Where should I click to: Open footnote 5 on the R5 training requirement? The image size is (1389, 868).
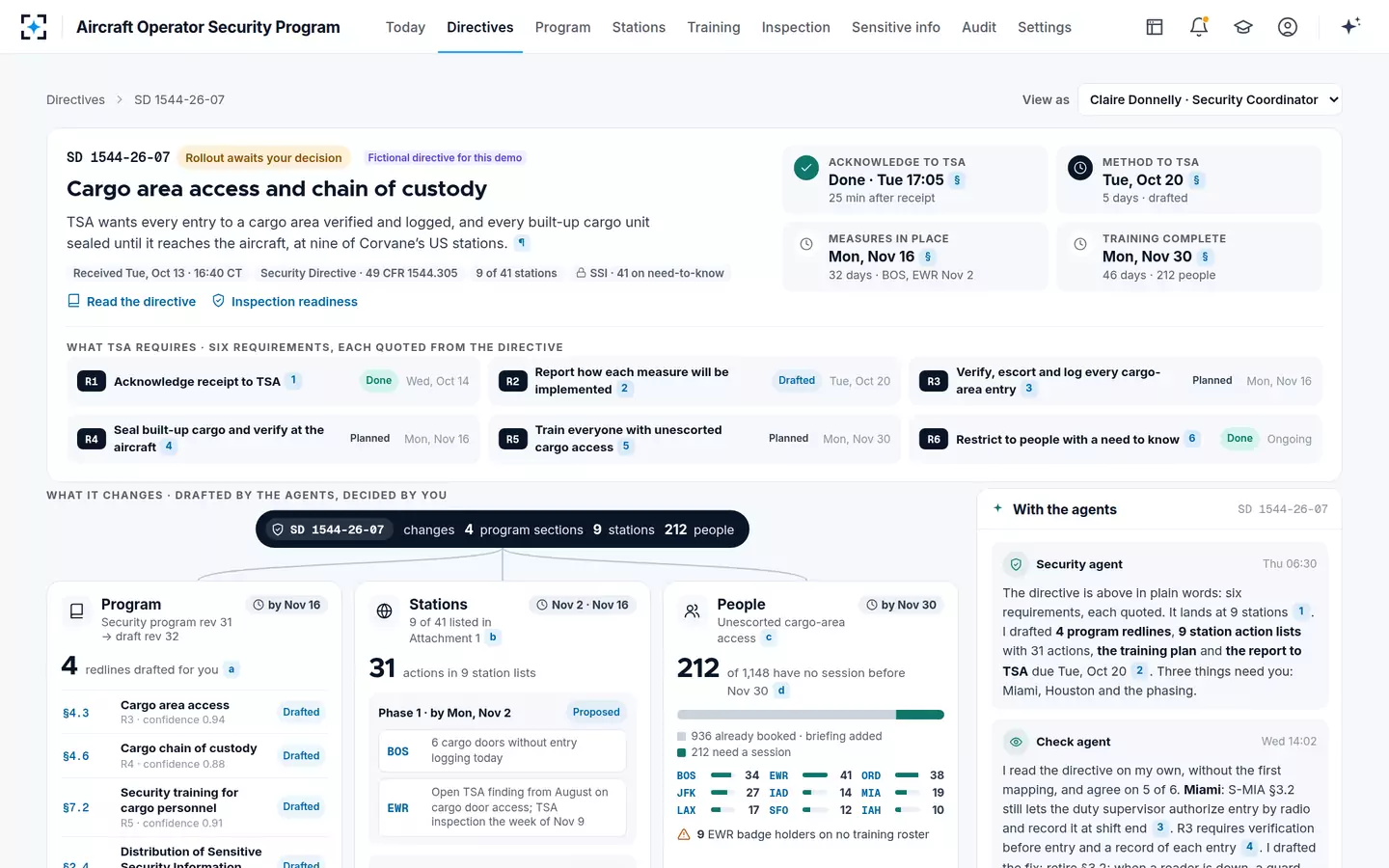tap(626, 447)
